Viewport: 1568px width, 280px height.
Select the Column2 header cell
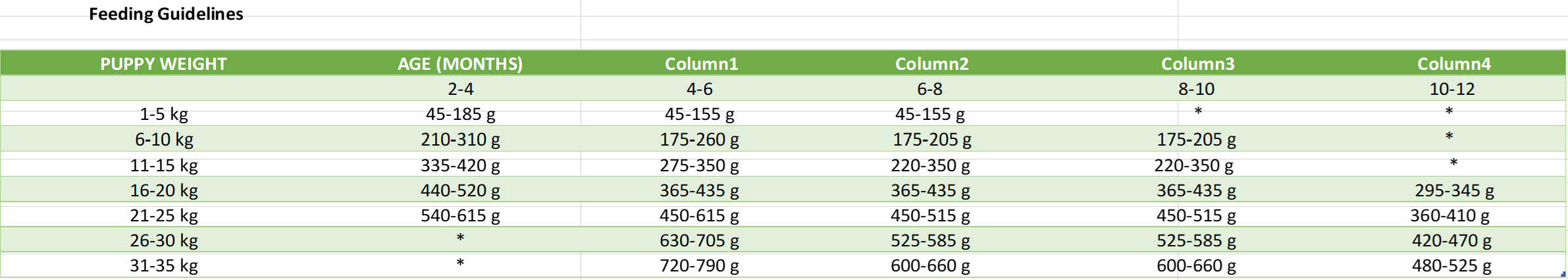coord(931,64)
